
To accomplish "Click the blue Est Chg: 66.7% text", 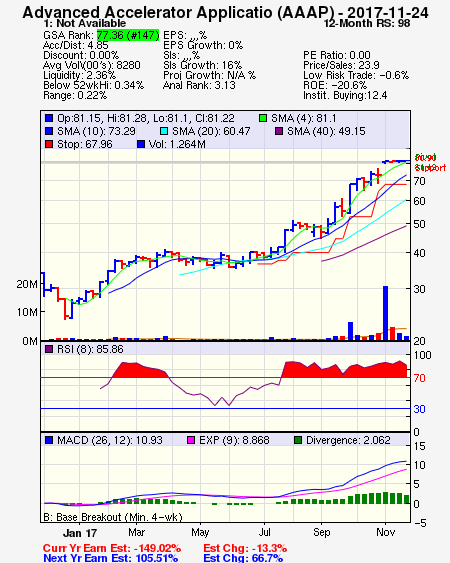I will coord(243,558).
